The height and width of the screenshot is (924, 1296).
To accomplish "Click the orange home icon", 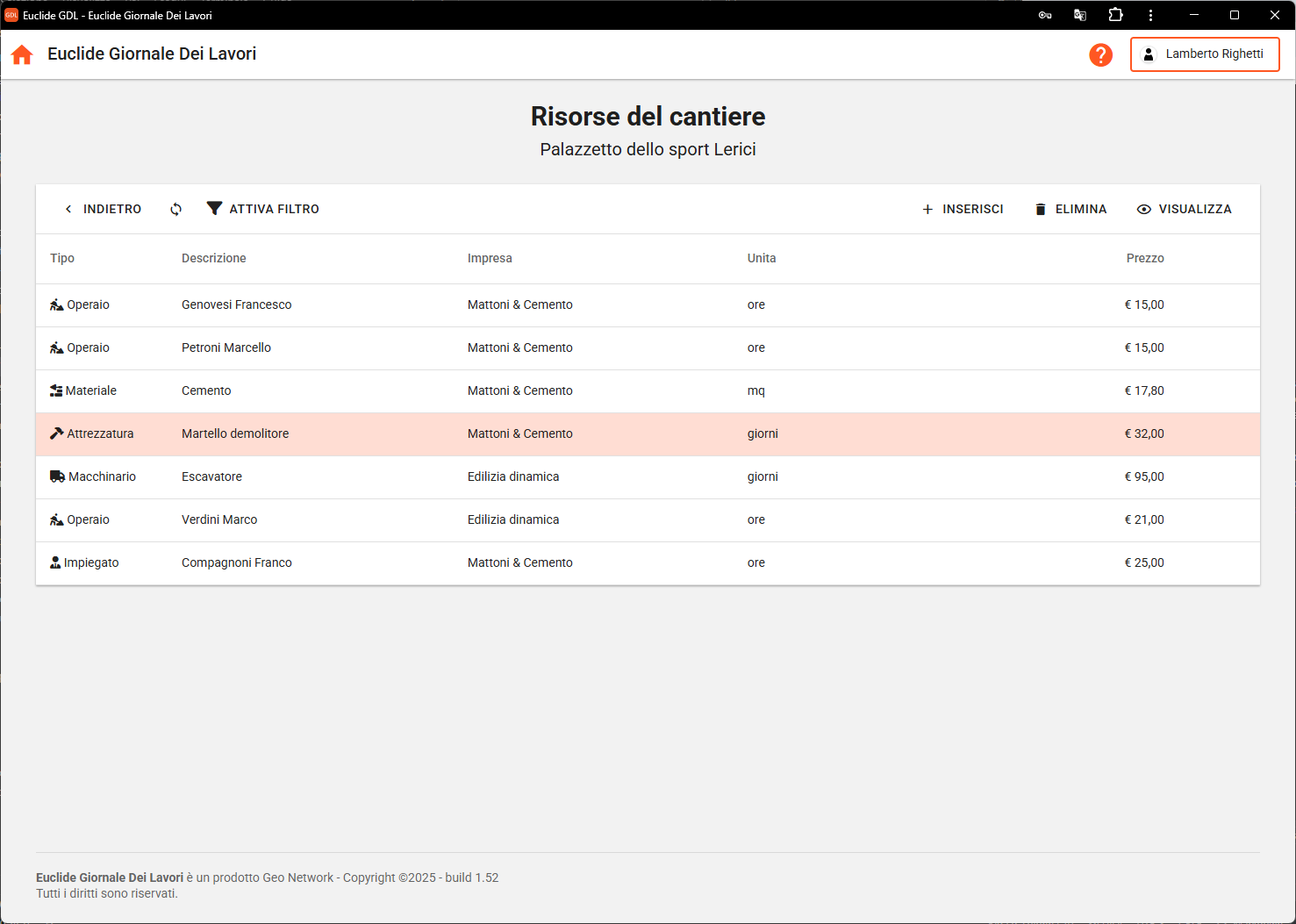I will click(22, 54).
